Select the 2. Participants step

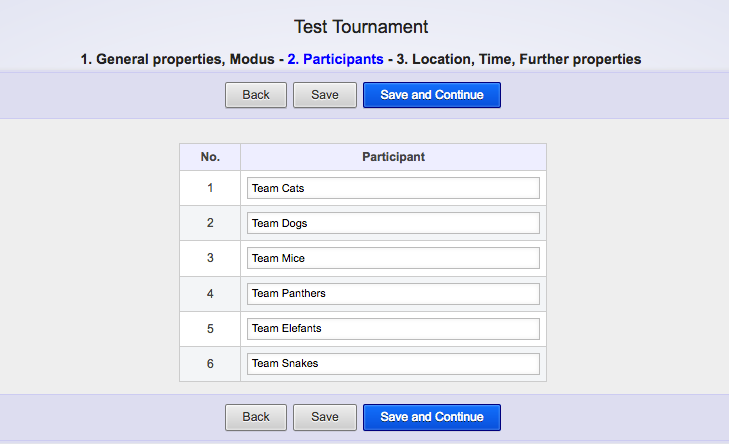pyautogui.click(x=335, y=59)
